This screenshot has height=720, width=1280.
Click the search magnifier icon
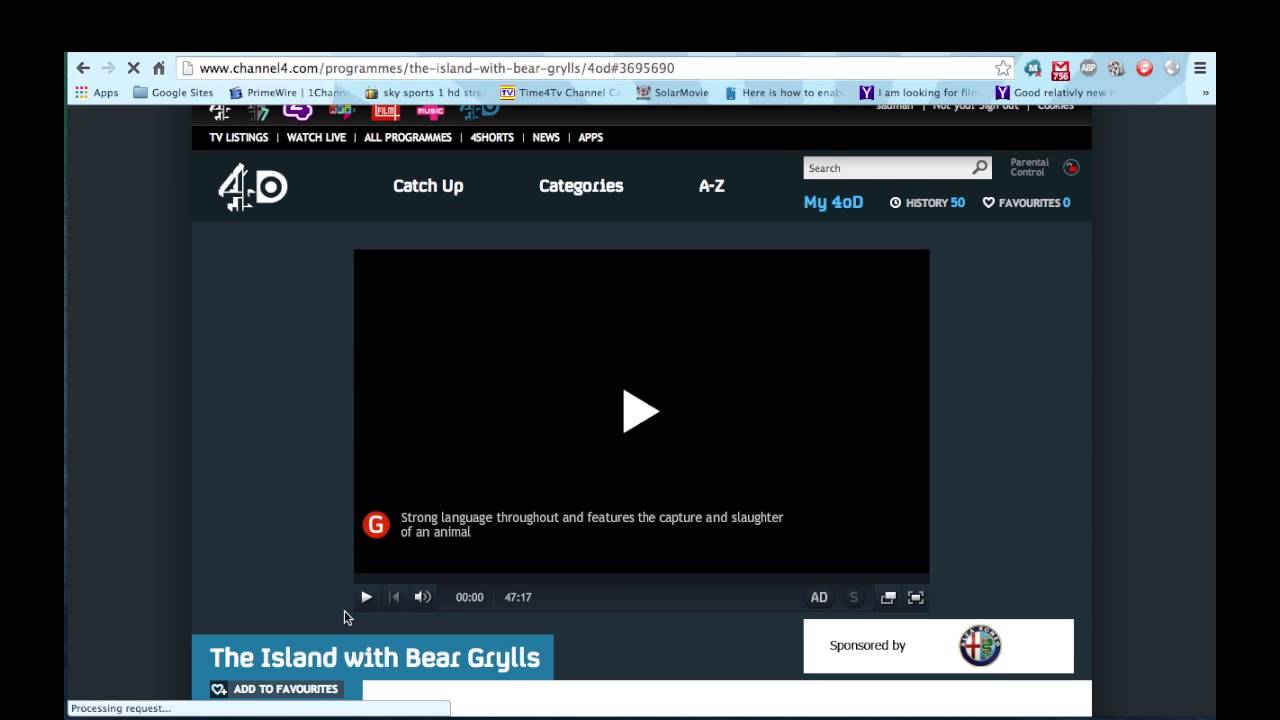tap(980, 167)
